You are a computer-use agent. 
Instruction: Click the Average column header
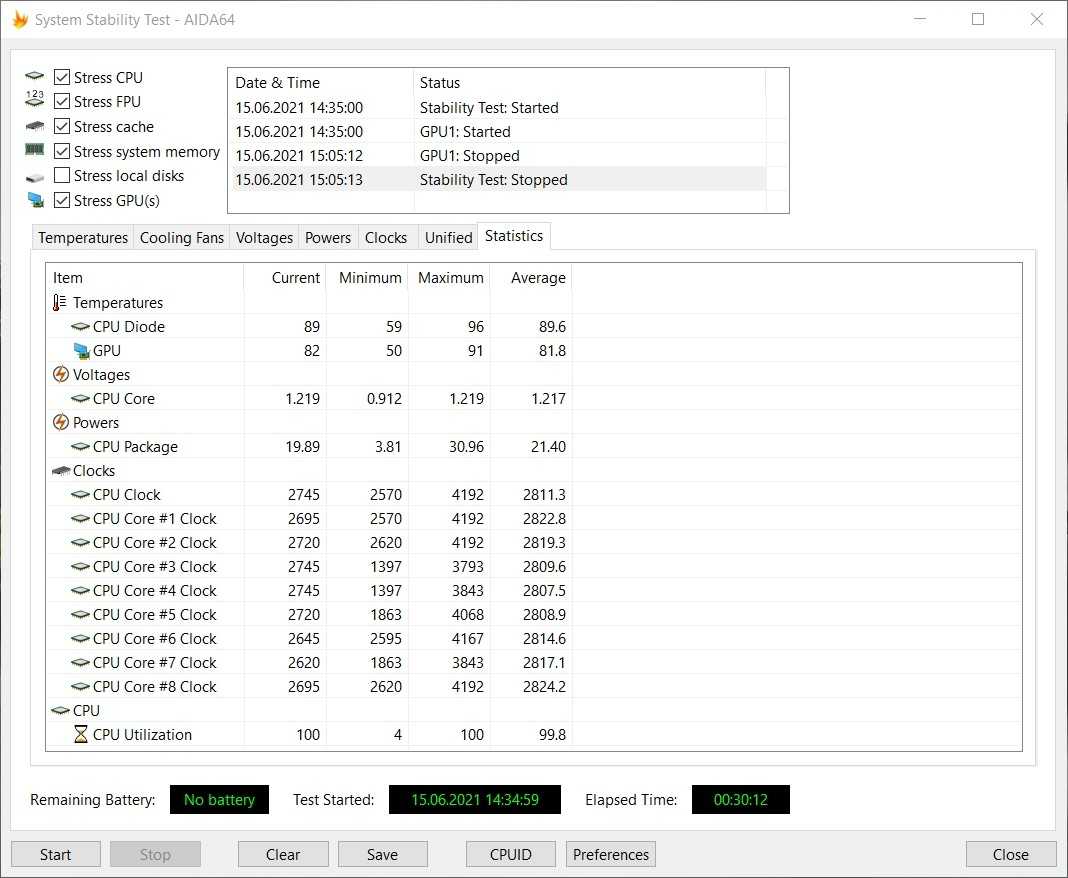pos(538,278)
